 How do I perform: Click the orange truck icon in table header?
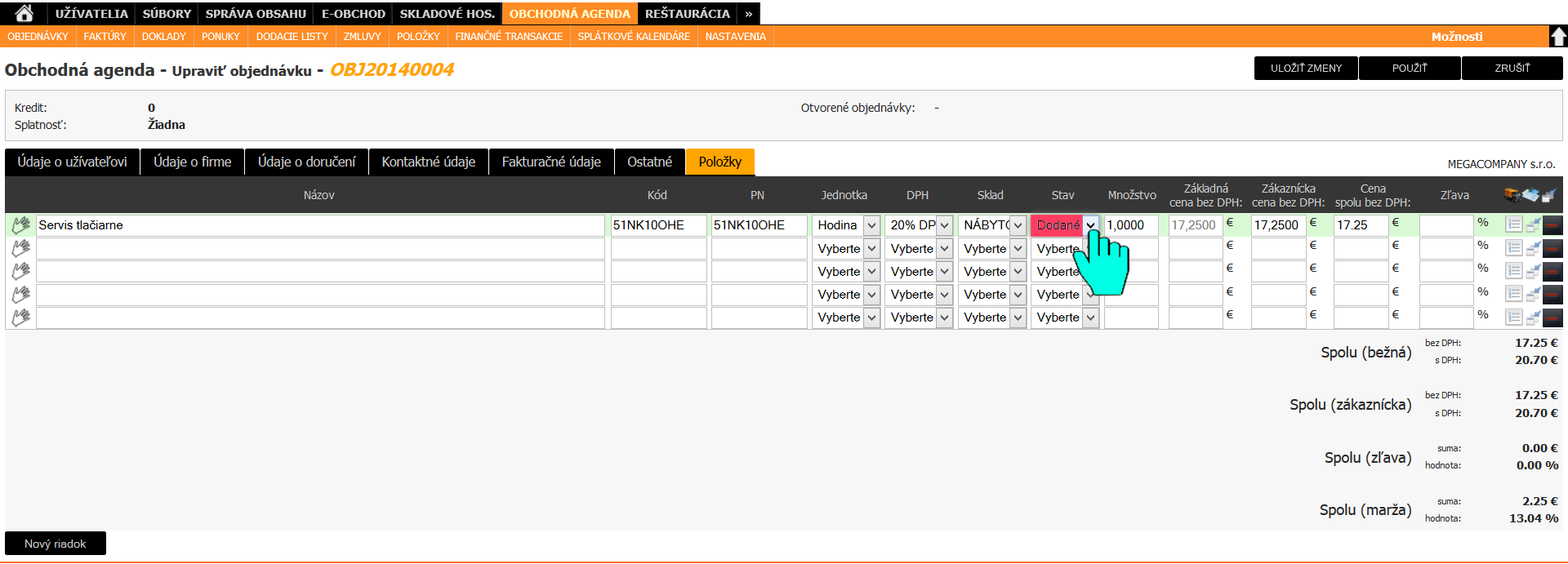click(1512, 195)
